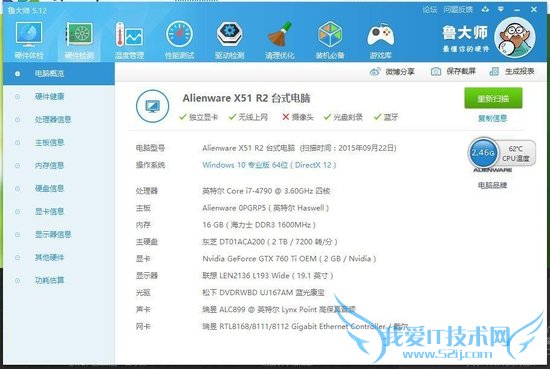
Task: Click the computer monitor overview icon
Action: [x=153, y=106]
